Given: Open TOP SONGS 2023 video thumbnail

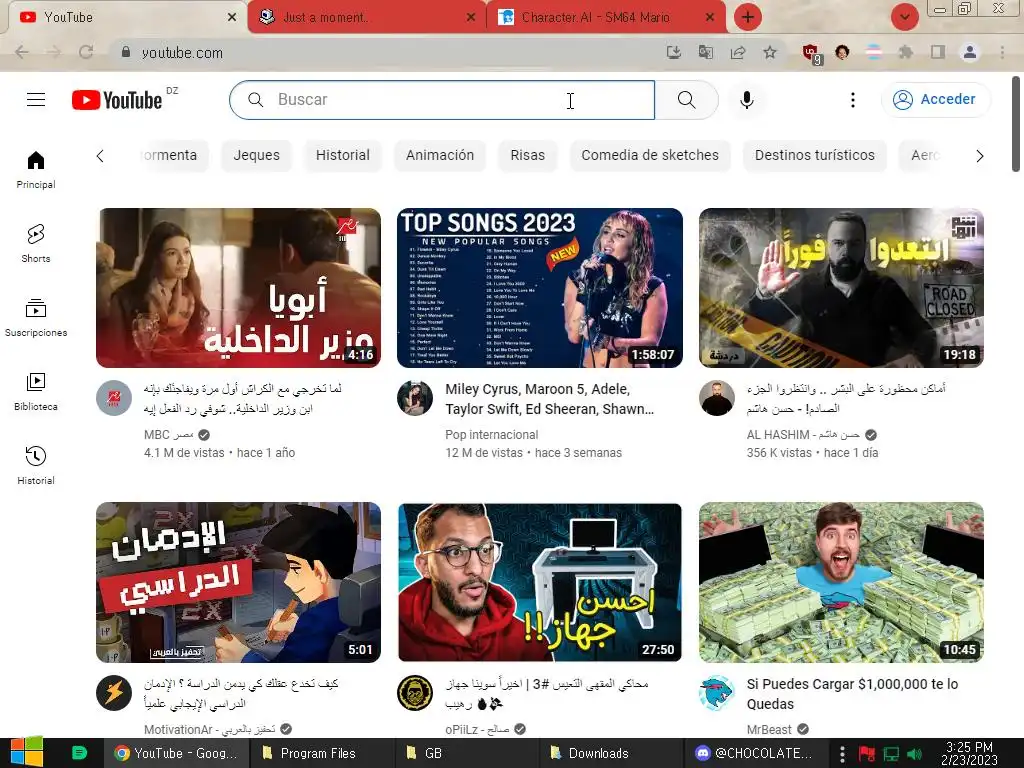Looking at the screenshot, I should [540, 288].
